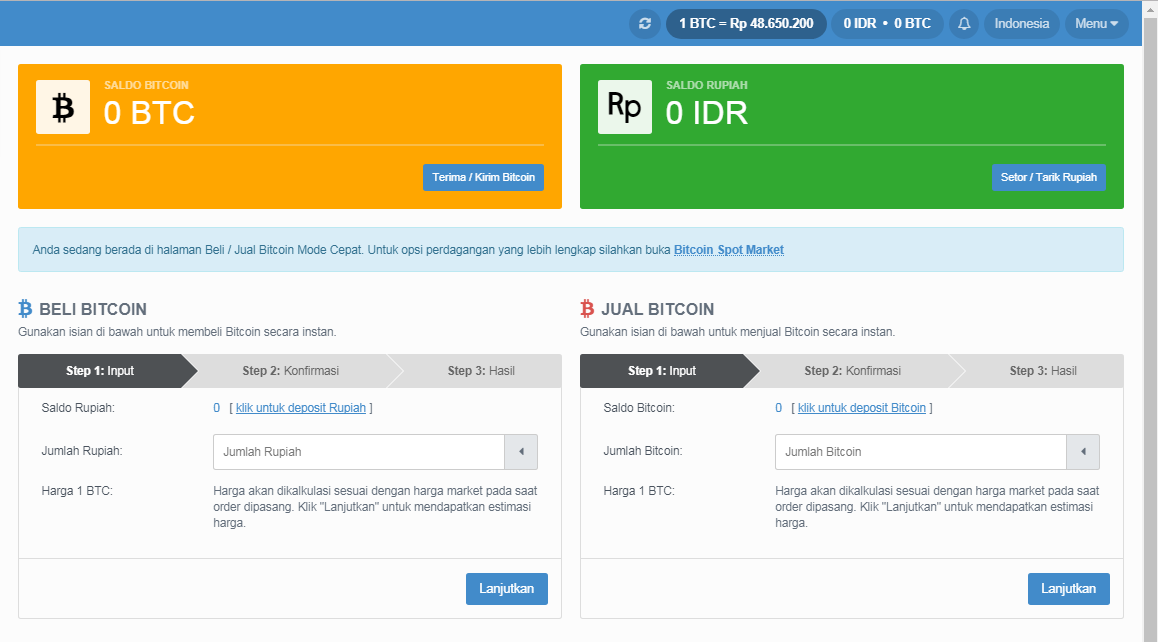The width and height of the screenshot is (1158, 642).
Task: Click the refresh icon in top bar
Action: (645, 24)
